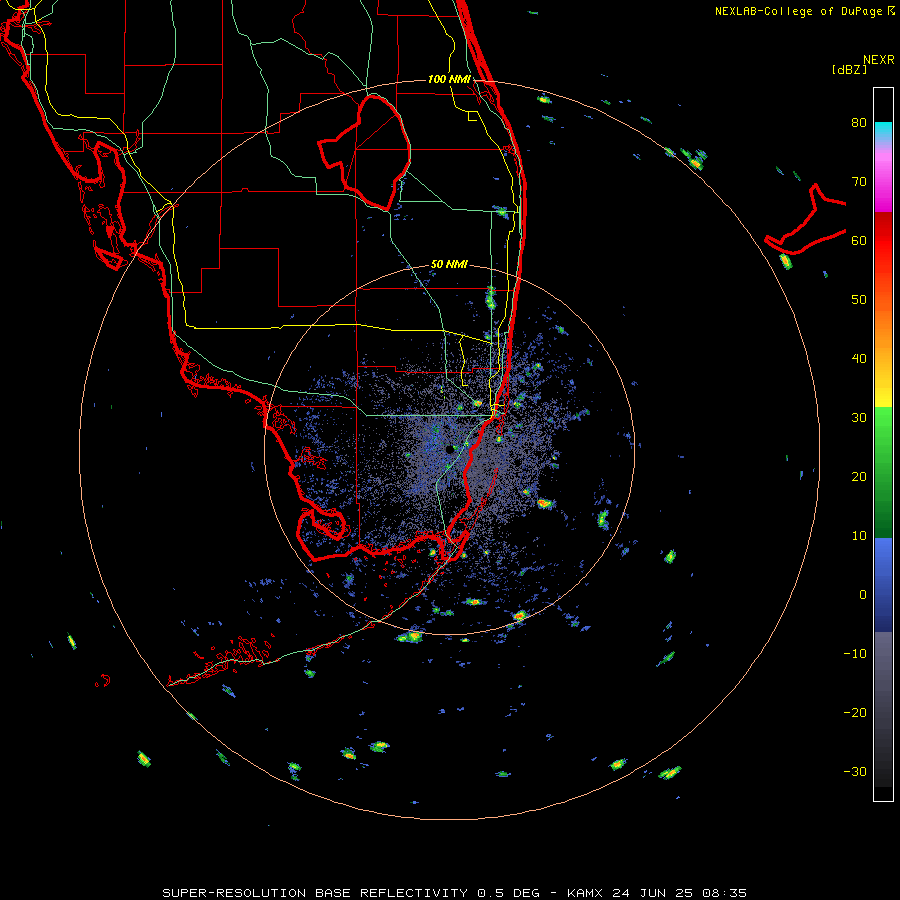Click the Lake Okeechobee red outline
Image resolution: width=900 pixels, height=900 pixels.
[364, 152]
